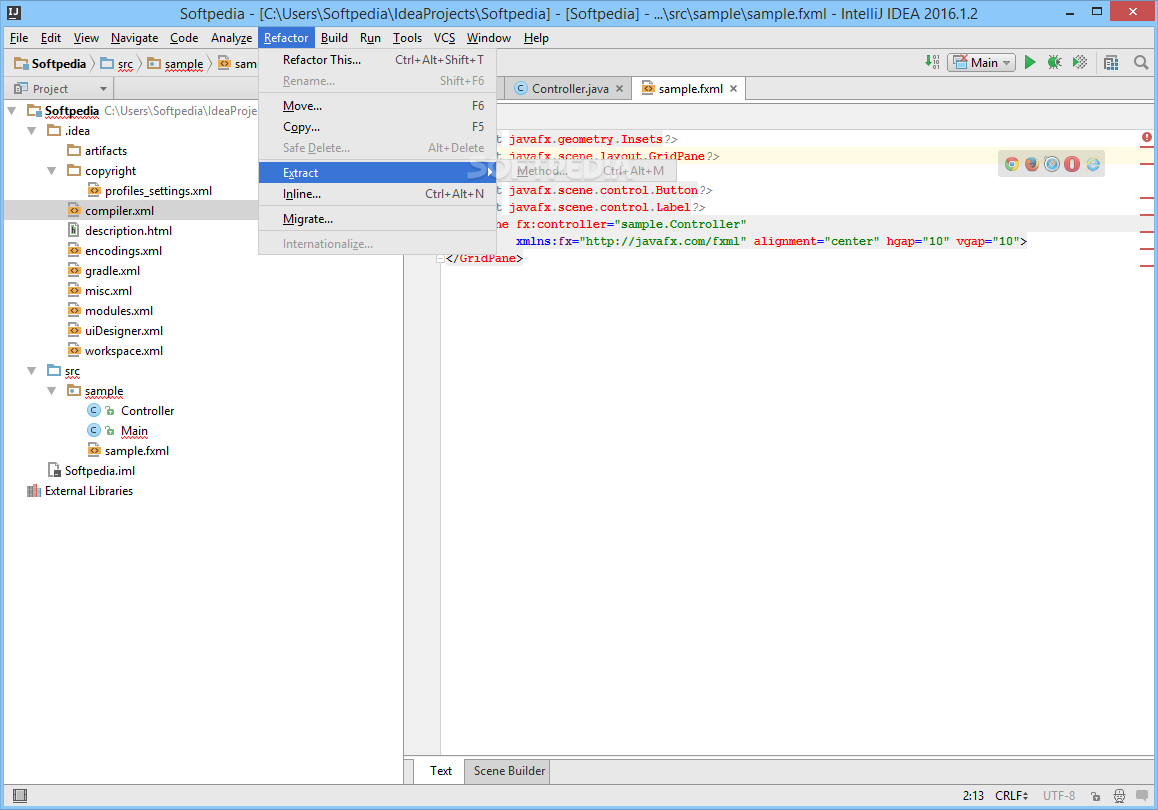Select the artifacts folder
Viewport: 1158px width, 810px height.
point(106,151)
